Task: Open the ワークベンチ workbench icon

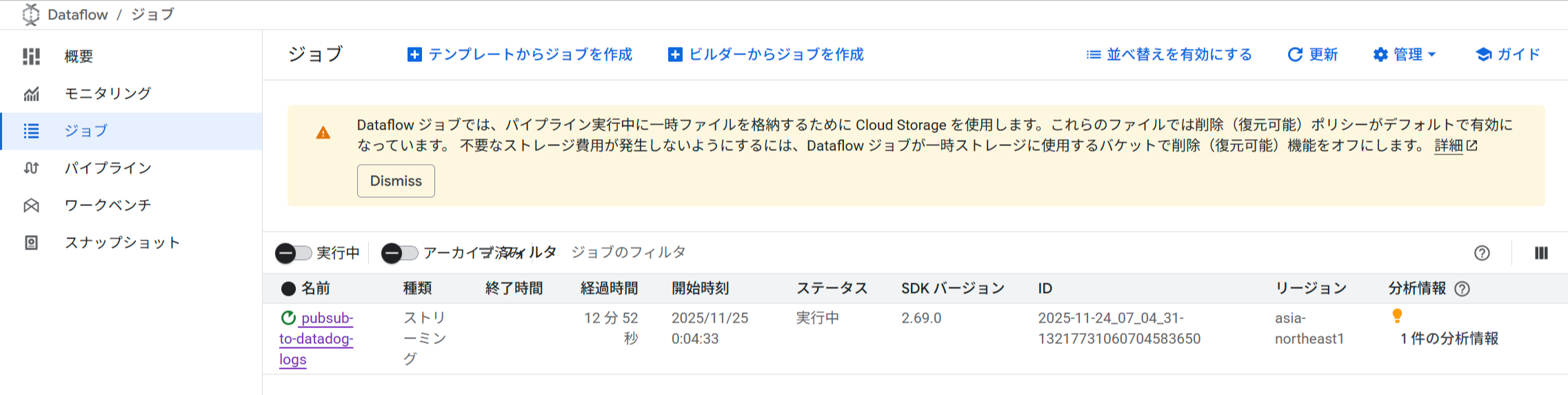Action: pos(31,205)
